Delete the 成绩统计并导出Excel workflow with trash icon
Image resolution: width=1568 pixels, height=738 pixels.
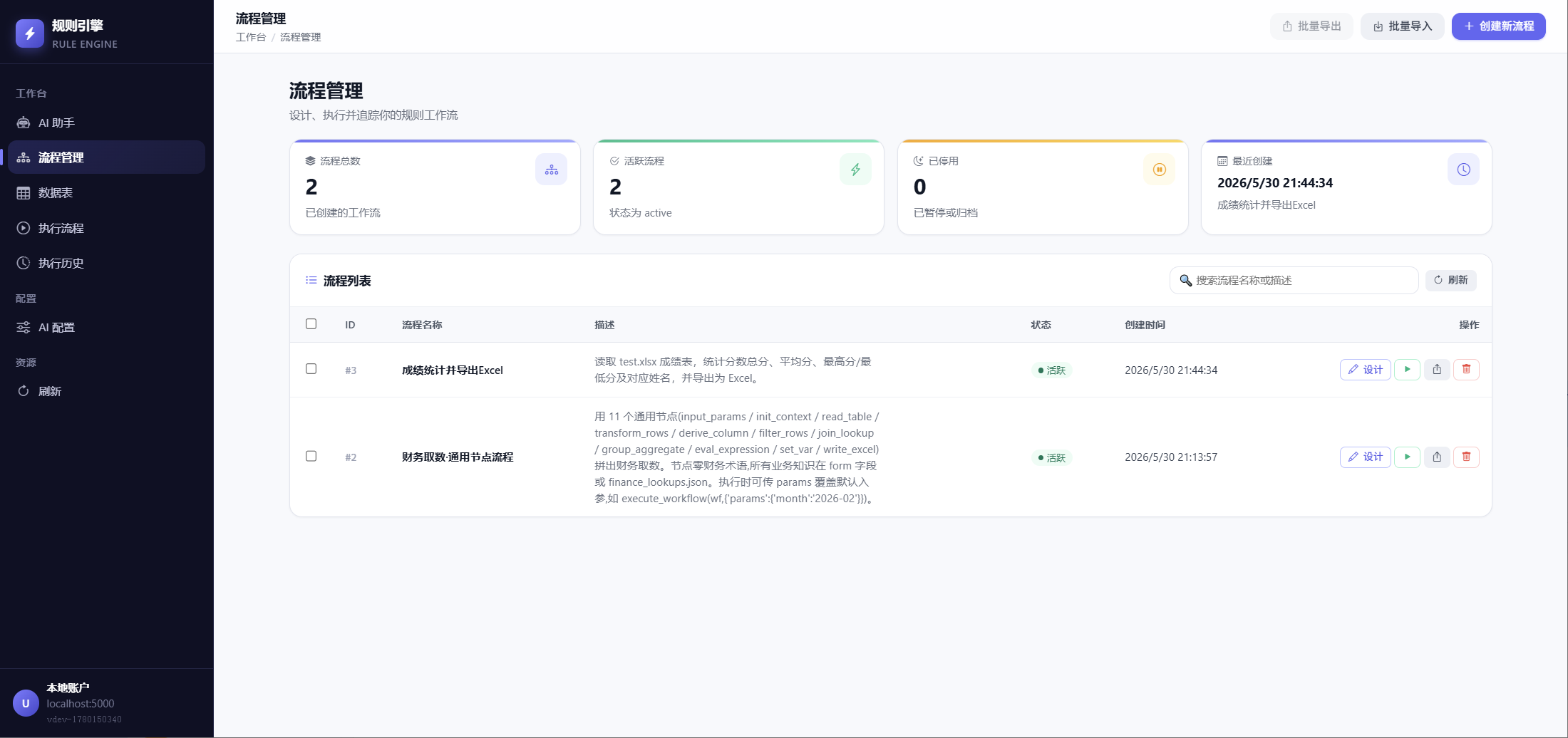pyautogui.click(x=1466, y=370)
